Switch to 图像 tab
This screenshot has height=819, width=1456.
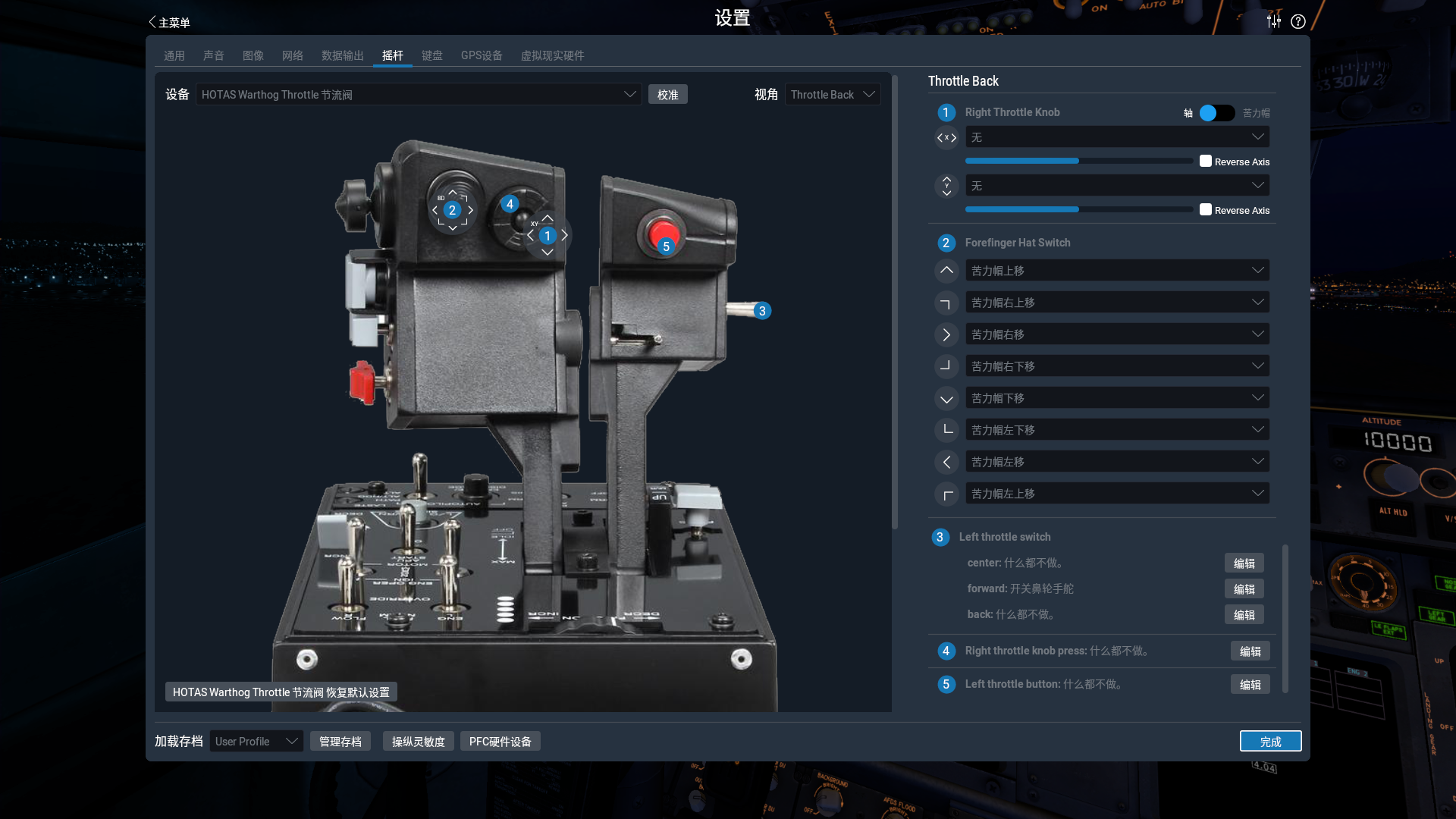253,55
